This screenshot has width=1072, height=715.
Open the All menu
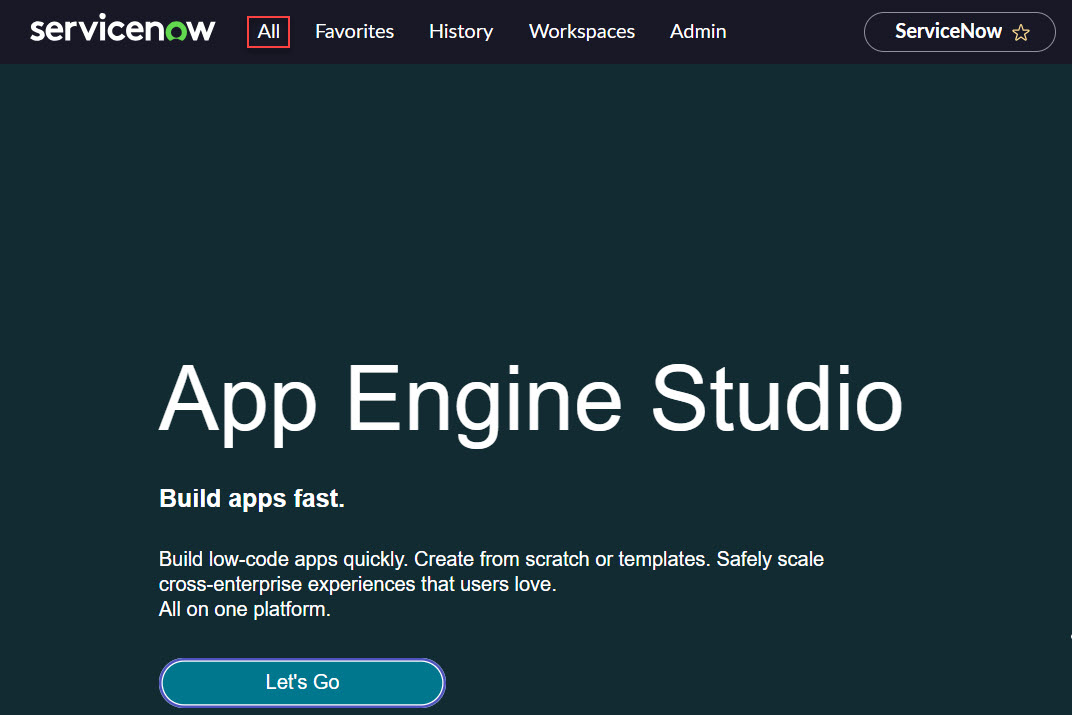pos(268,31)
